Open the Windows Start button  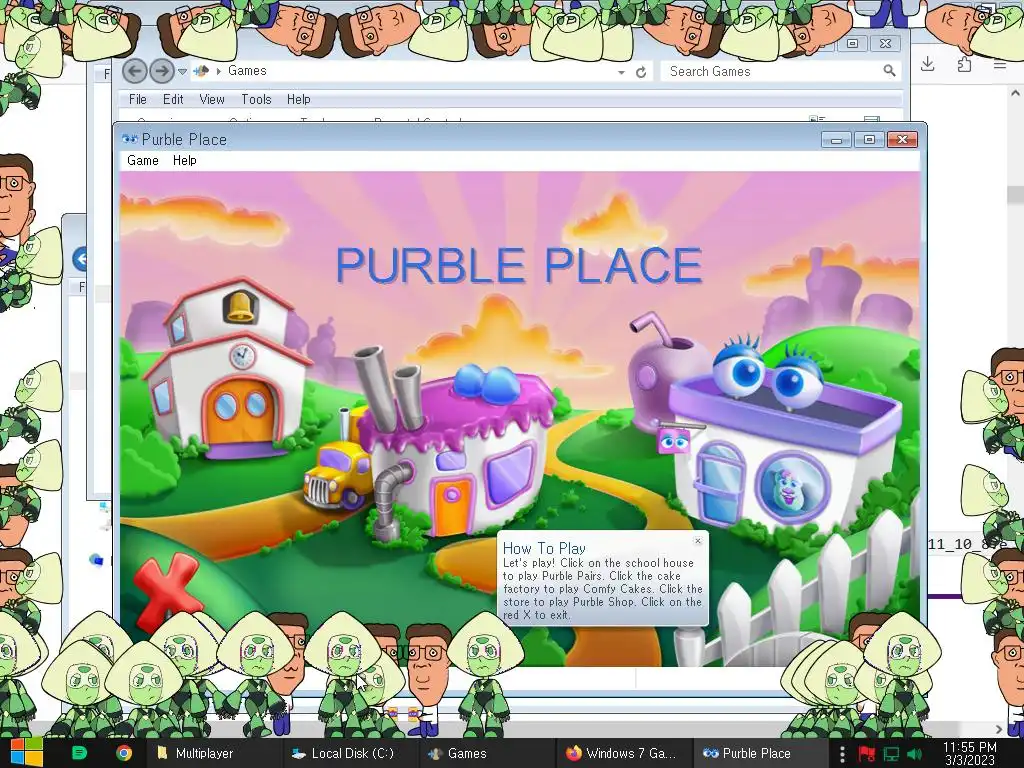tap(25, 753)
